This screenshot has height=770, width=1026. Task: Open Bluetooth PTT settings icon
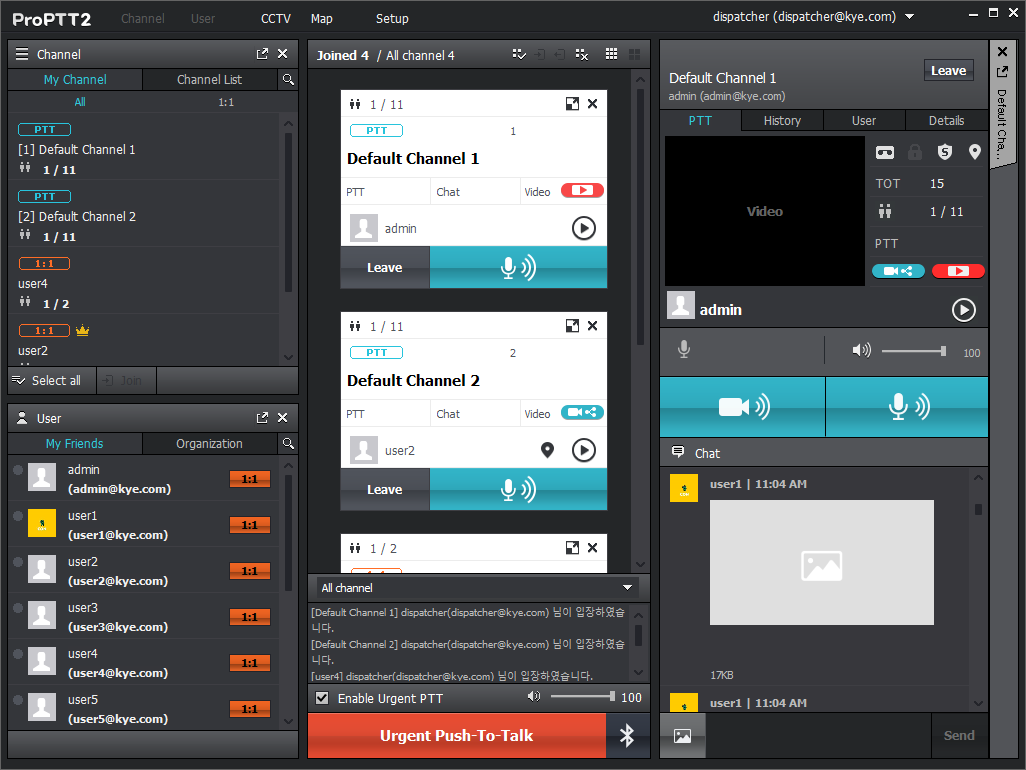click(627, 735)
